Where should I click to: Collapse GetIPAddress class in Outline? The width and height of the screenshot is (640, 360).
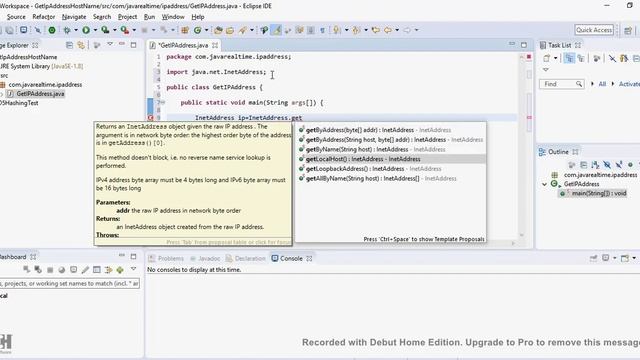pyautogui.click(x=544, y=184)
